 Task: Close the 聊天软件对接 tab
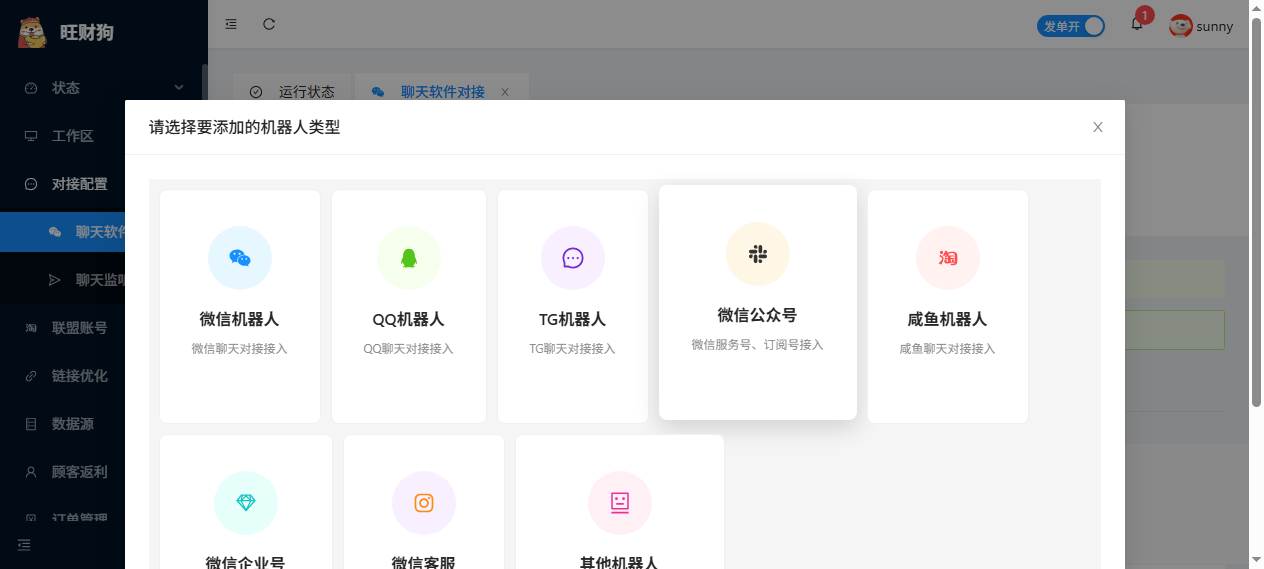(505, 92)
